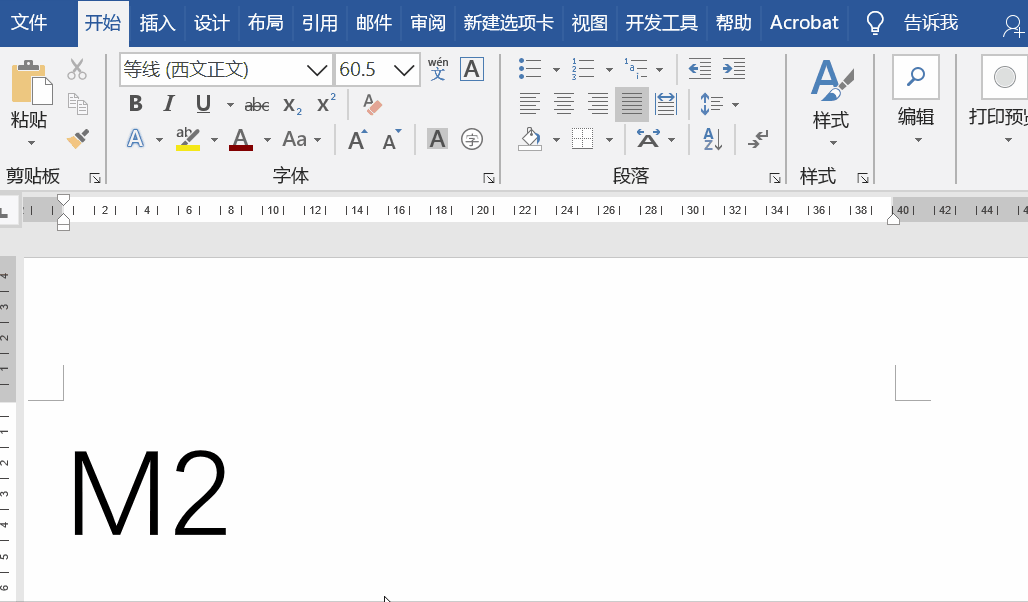
Task: Toggle Superscript formatting
Action: 326,103
